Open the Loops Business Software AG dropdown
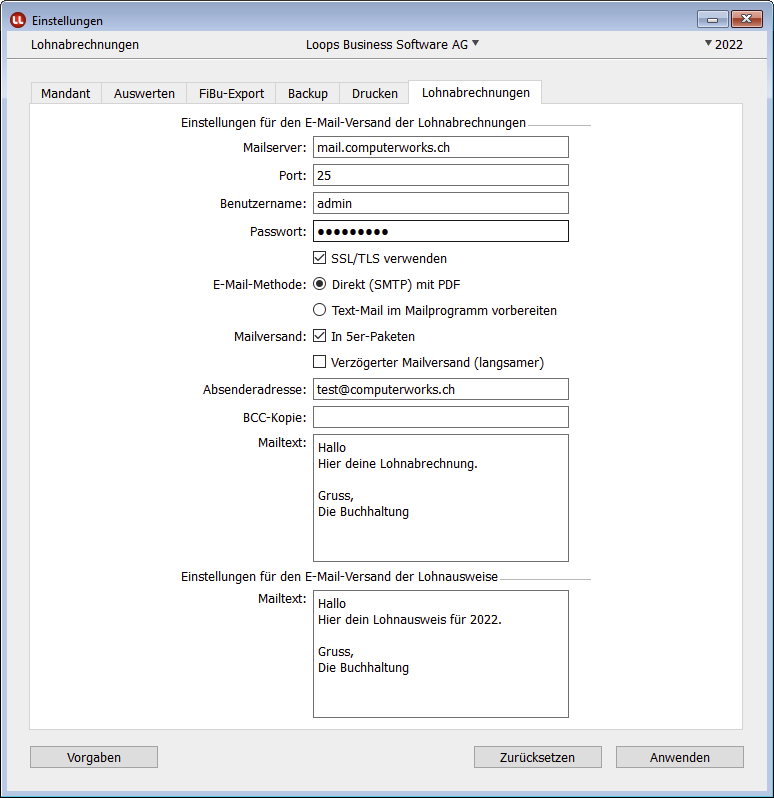Viewport: 774px width, 798px height. pyautogui.click(x=393, y=44)
